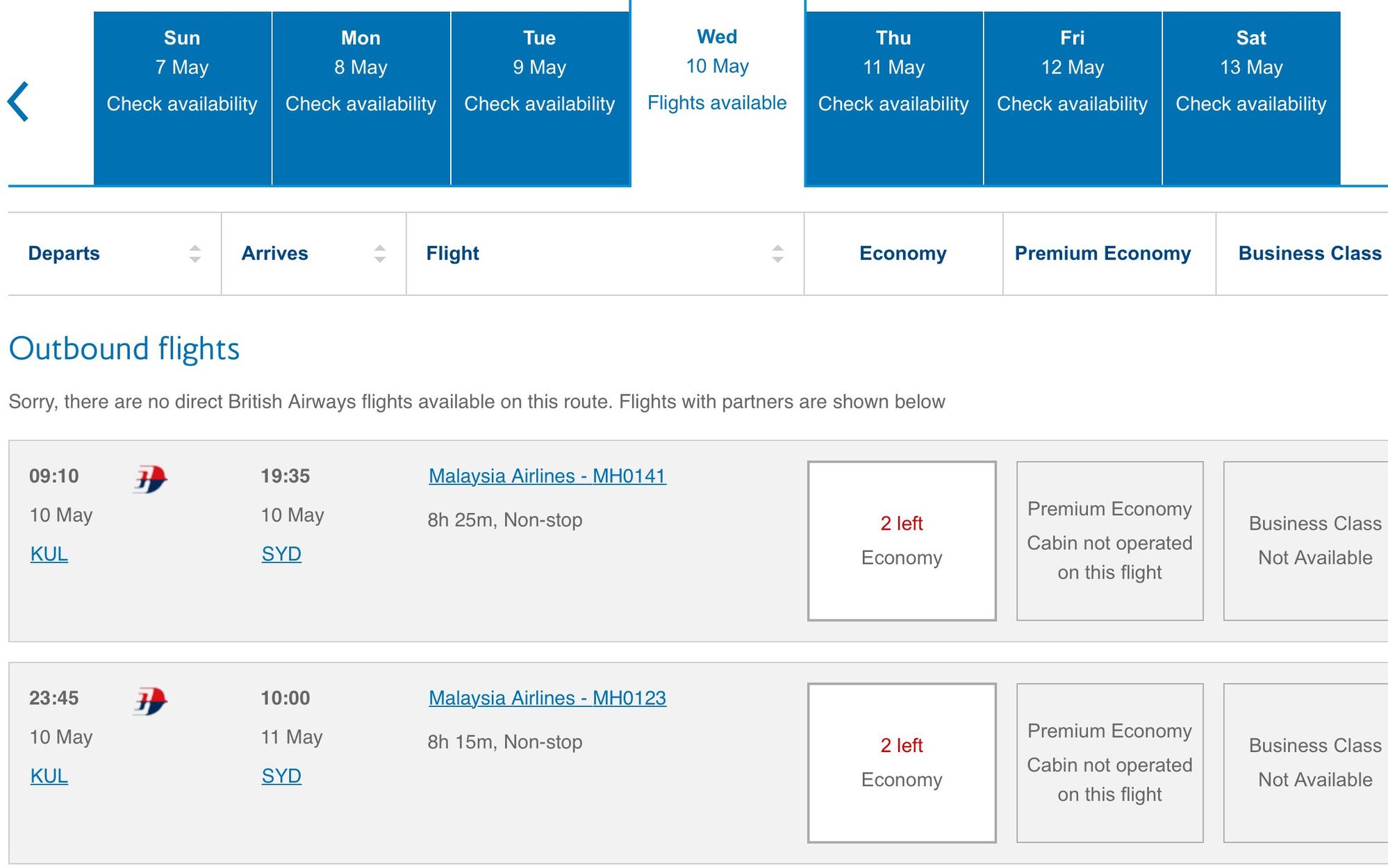Click KUL airport link for 09:10 departure
Screen dimensions: 1388x868
coord(49,554)
